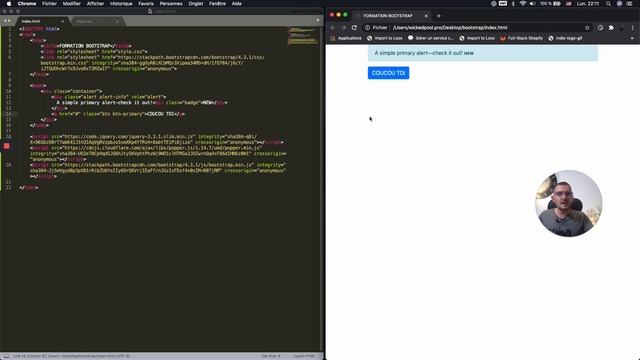Click the Bluetooth icon in menu bar
Image resolution: width=640 pixels, height=360 pixels.
[x=513, y=4]
